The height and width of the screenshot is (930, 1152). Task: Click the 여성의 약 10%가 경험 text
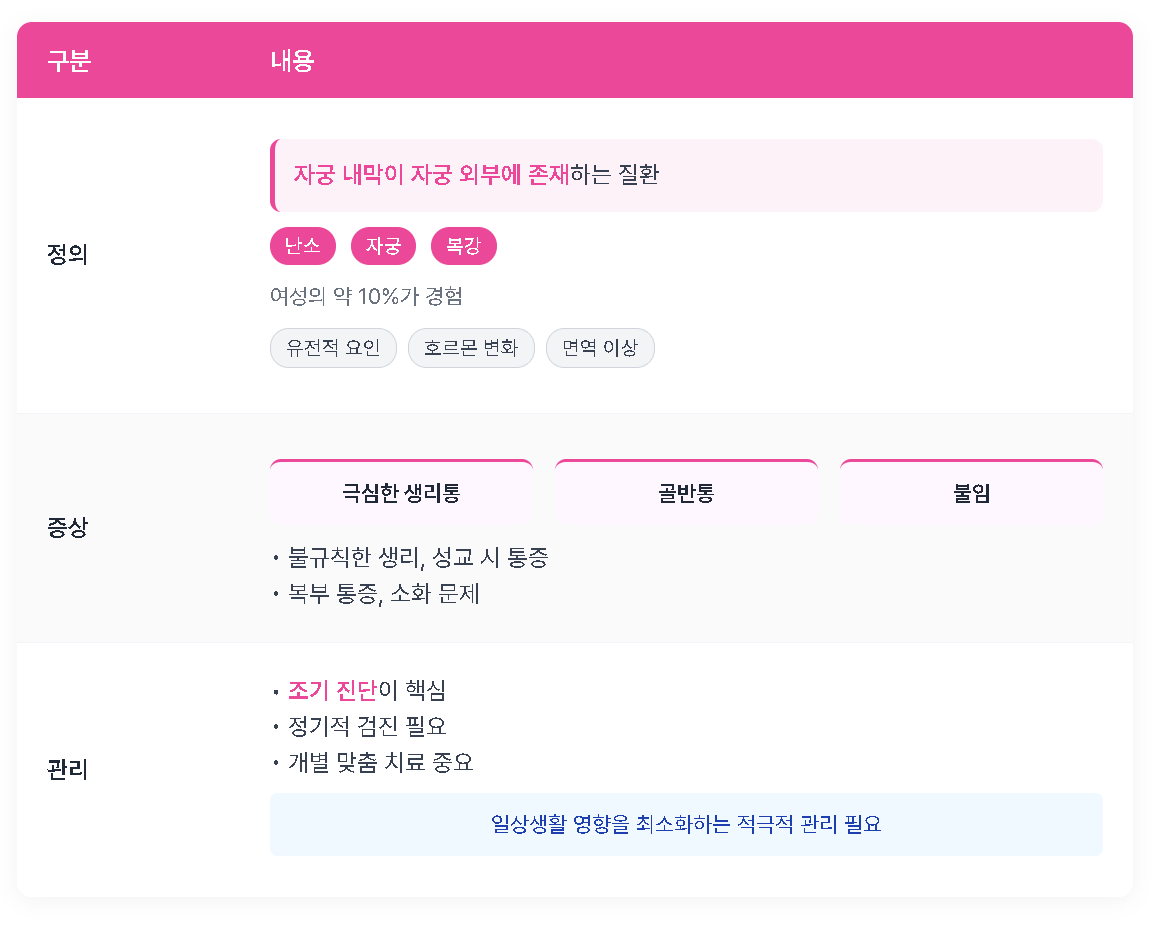pyautogui.click(x=367, y=296)
